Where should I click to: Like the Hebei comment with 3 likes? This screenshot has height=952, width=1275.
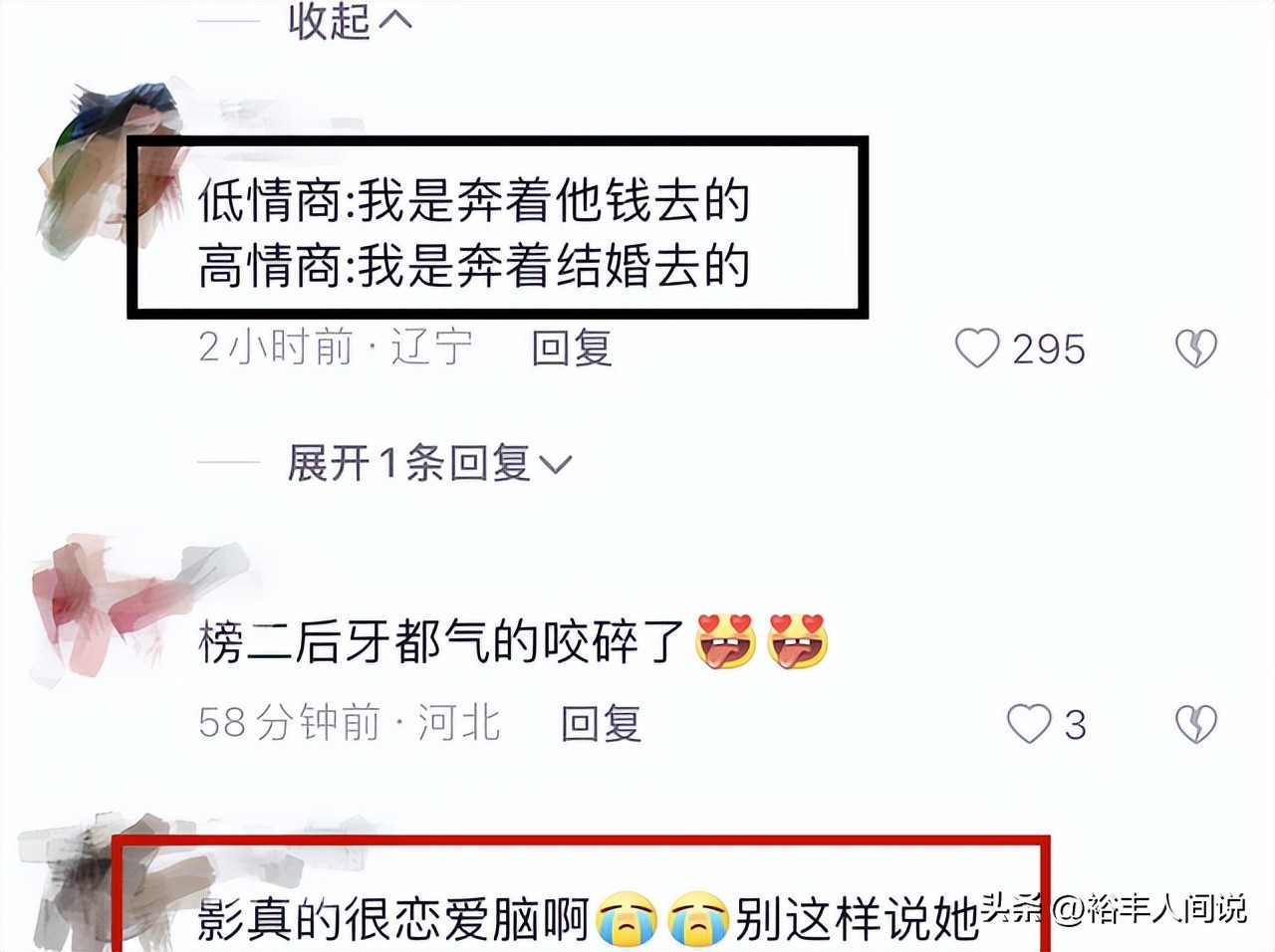[1029, 724]
